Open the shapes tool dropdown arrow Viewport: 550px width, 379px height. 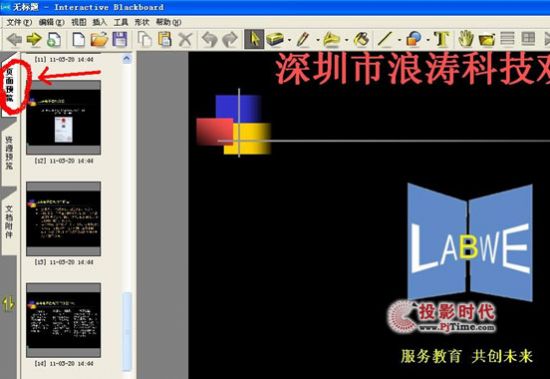428,40
